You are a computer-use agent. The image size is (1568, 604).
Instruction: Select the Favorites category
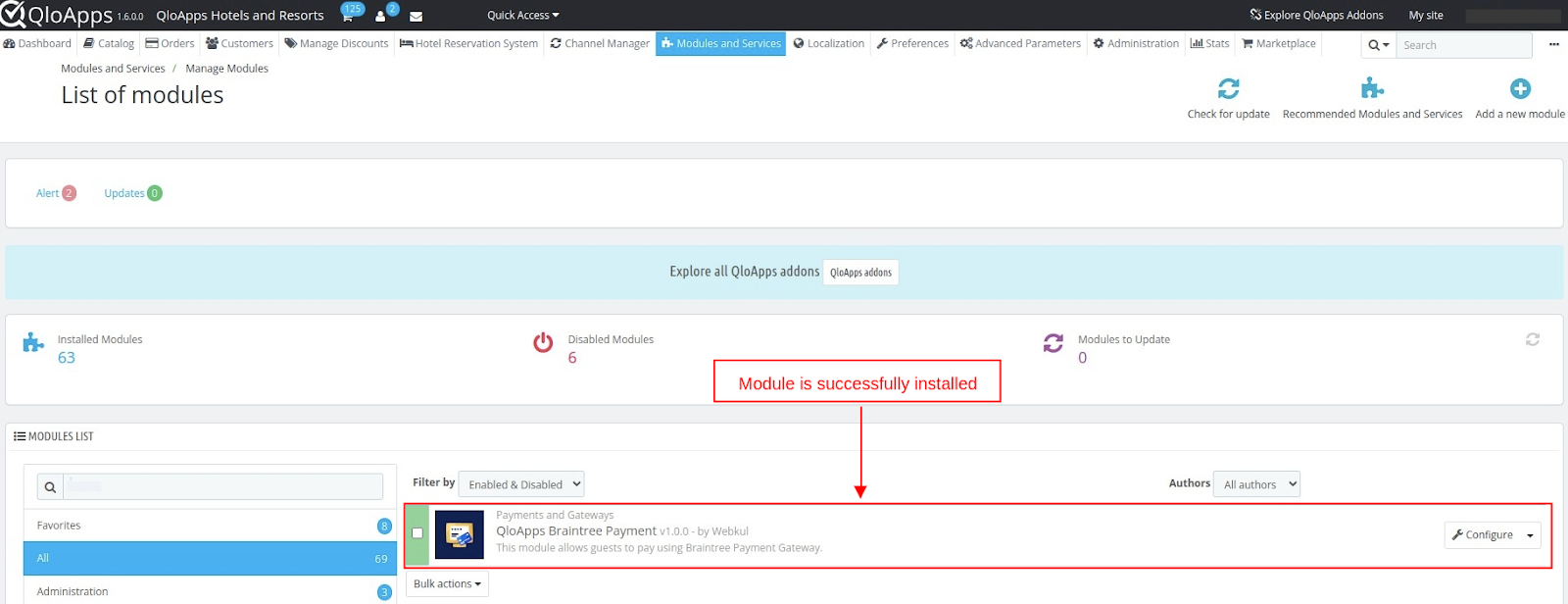click(x=210, y=526)
